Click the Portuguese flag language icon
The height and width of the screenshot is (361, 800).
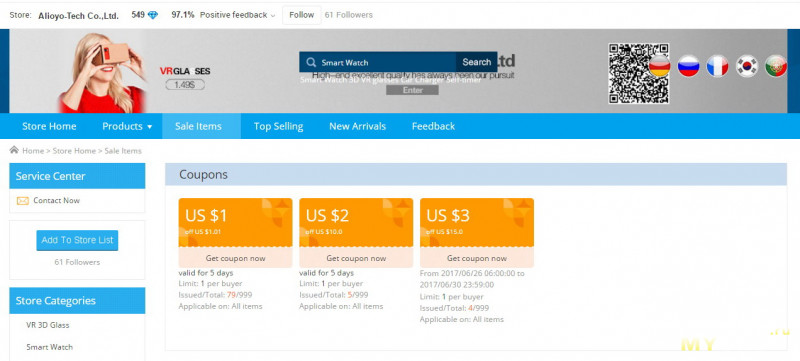(776, 66)
